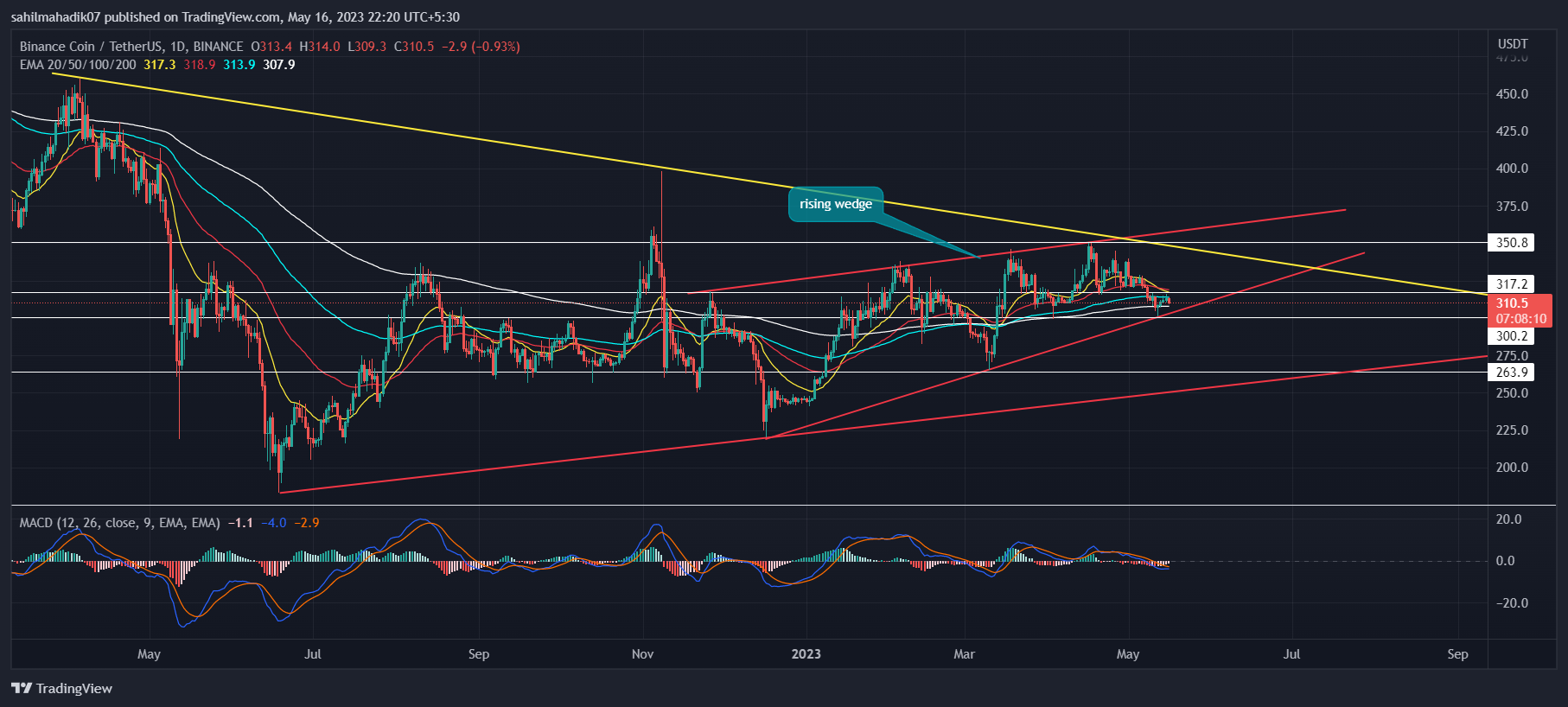This screenshot has height=707, width=1568.
Task: Click the EMA 20 value 317.3
Action: tap(160, 65)
